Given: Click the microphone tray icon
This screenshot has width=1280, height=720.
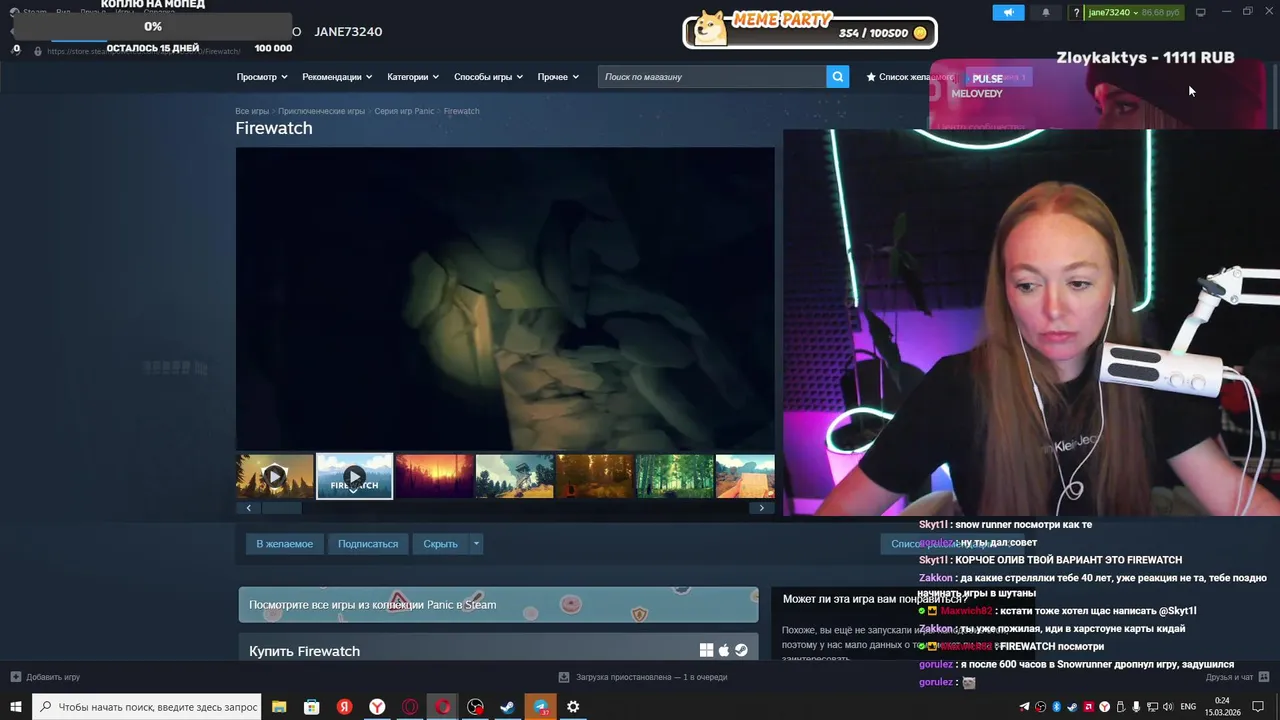Looking at the screenshot, I should tap(1136, 707).
